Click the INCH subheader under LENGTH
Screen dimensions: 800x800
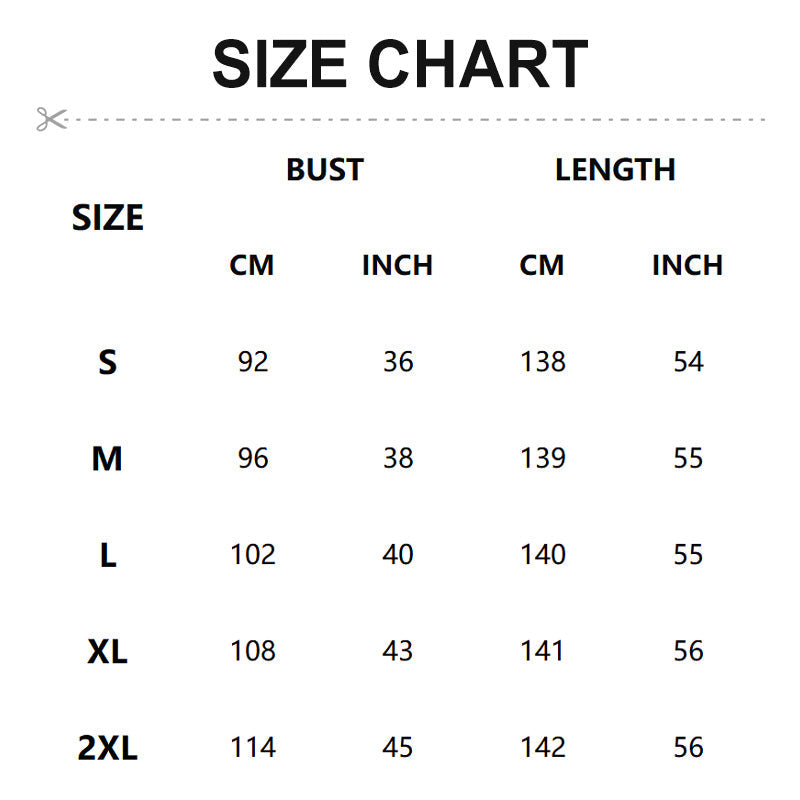[687, 266]
